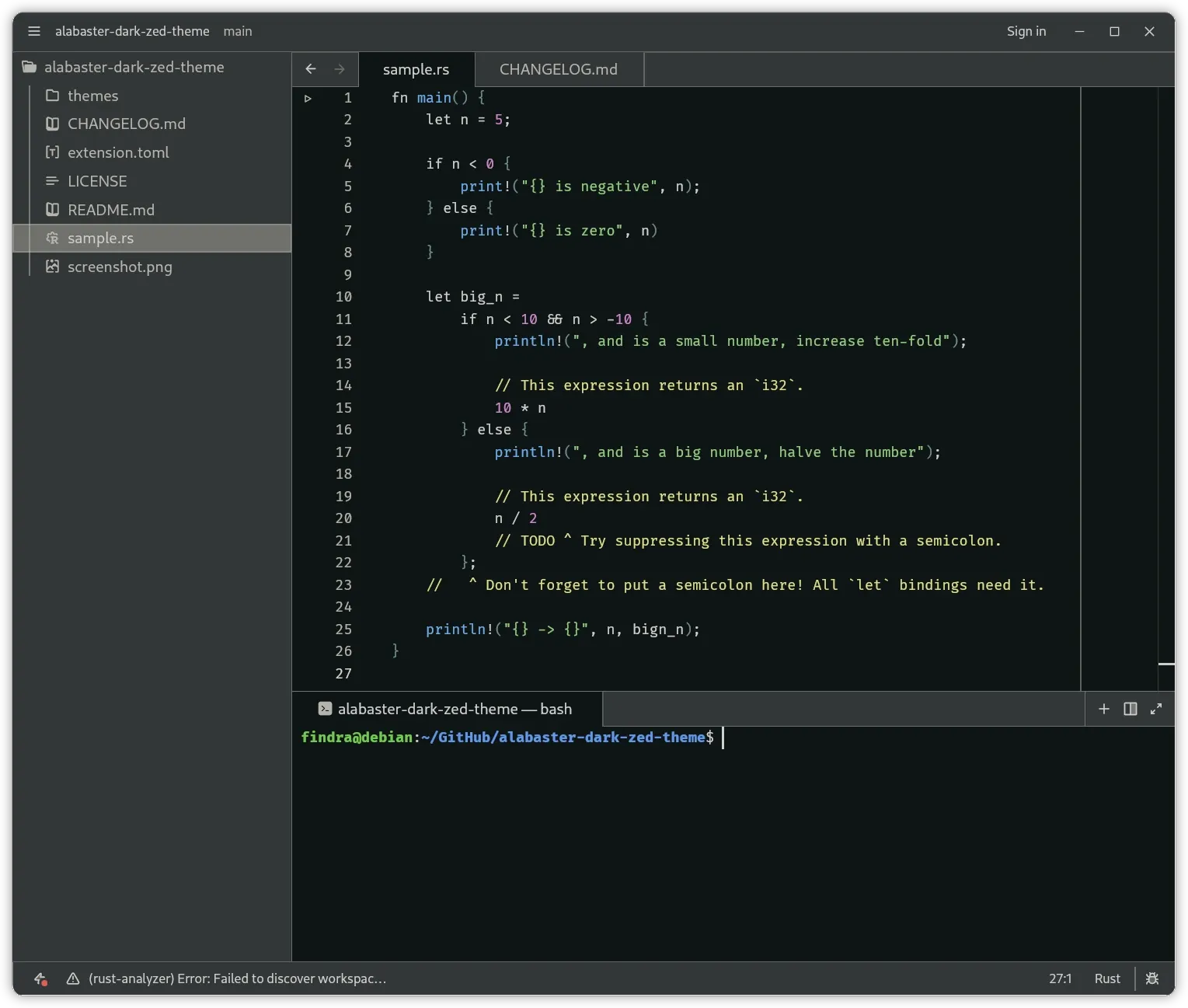Image resolution: width=1188 pixels, height=1008 pixels.
Task: Open the debugger bug icon
Action: pyautogui.click(x=1152, y=978)
